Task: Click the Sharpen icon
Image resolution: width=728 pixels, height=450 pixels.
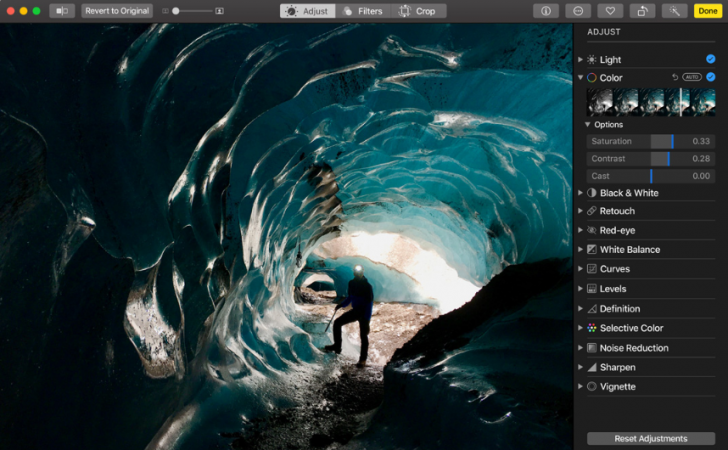Action: [x=592, y=367]
